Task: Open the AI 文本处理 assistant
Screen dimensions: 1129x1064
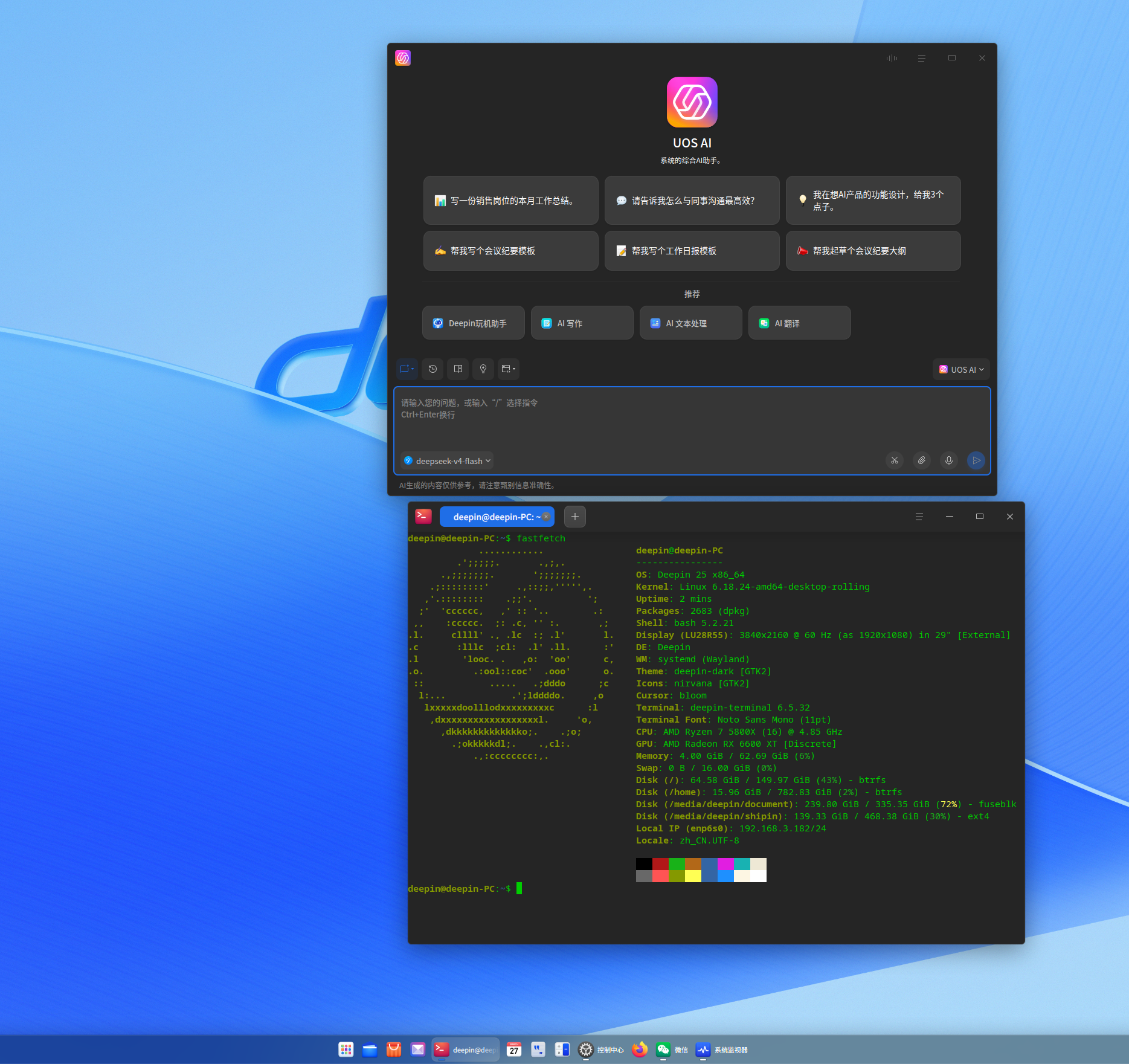Action: 691,323
